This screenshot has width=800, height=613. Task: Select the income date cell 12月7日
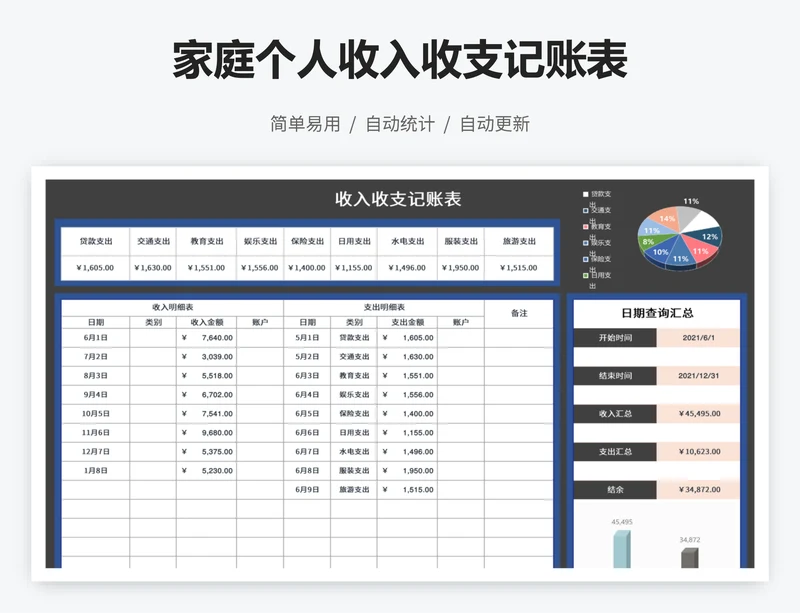coord(95,452)
